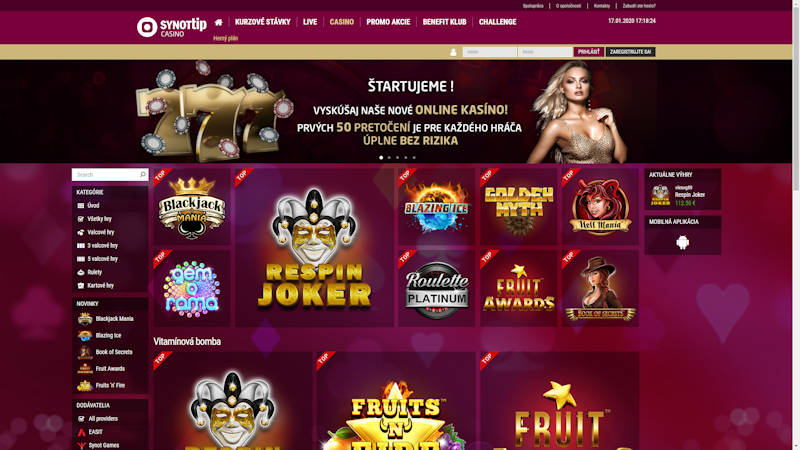Toggle the All providers checkbox
Screen dimensions: 800x450
point(81,418)
